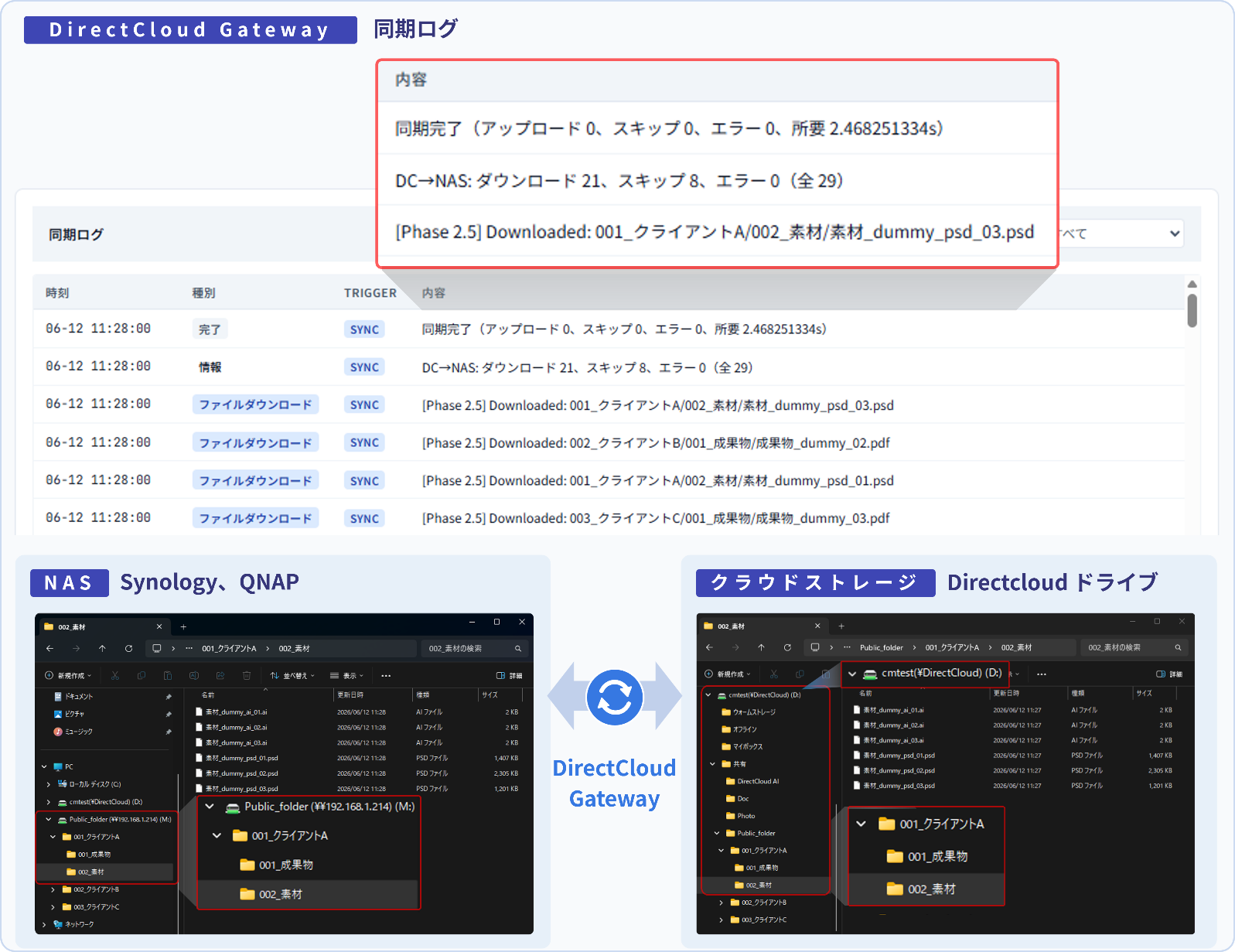
Task: Go back in the cloud storage Explorer window
Action: pyautogui.click(x=710, y=647)
